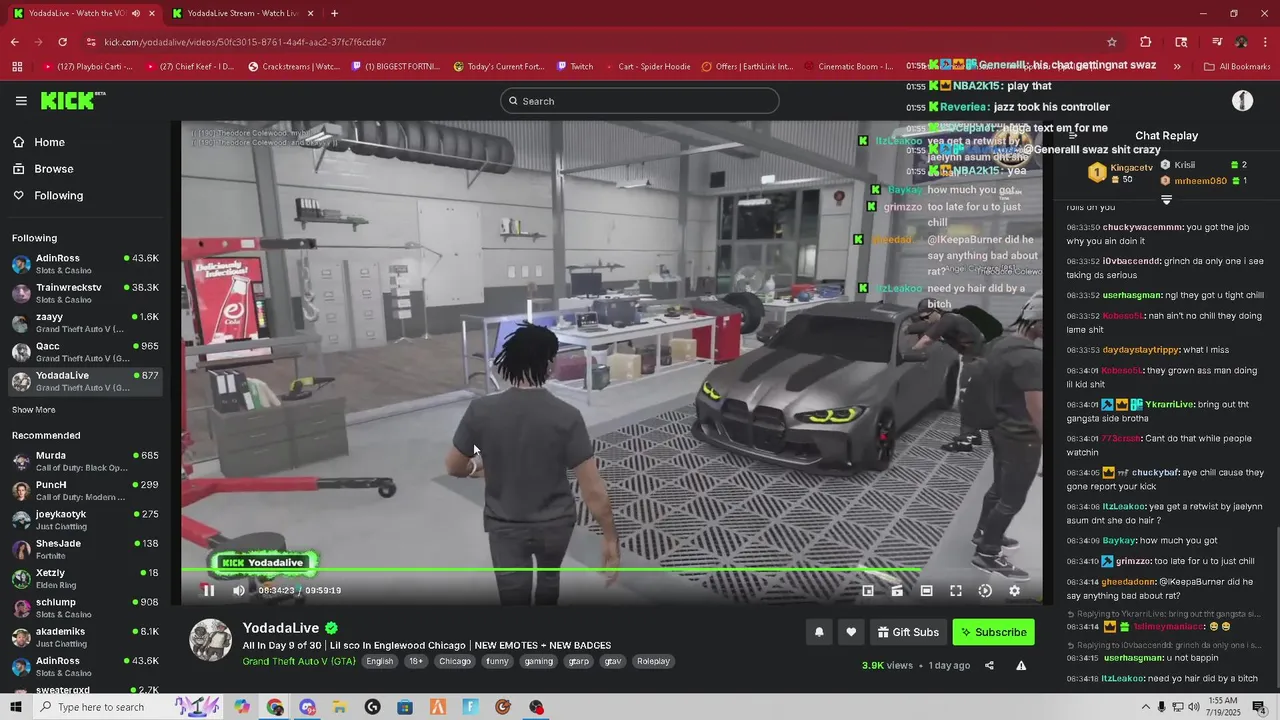Click the Gift Subs button
Image resolution: width=1280 pixels, height=720 pixels.
tap(908, 632)
